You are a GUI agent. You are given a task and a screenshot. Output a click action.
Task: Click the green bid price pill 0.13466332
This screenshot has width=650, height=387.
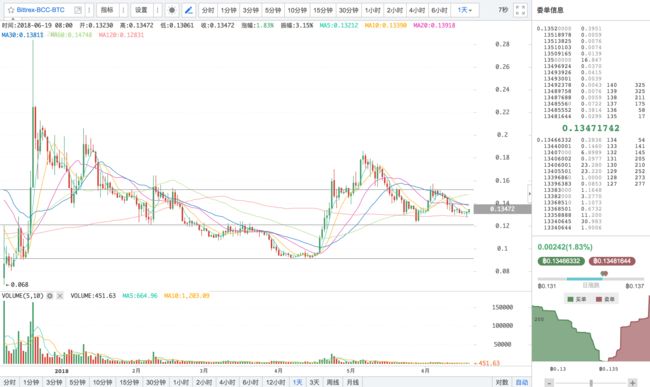pyautogui.click(x=561, y=261)
